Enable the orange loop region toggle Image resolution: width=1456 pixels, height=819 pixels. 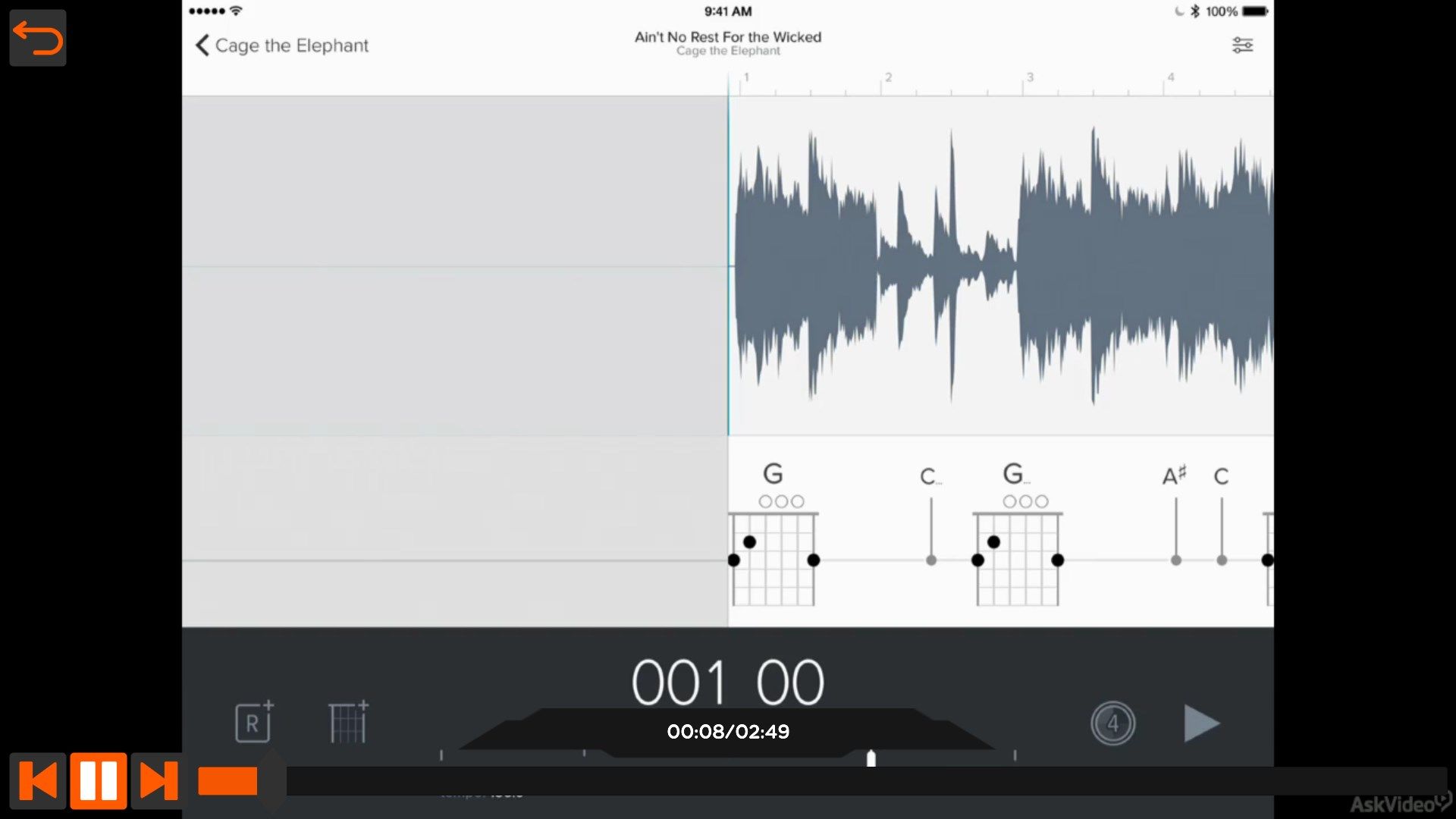click(227, 781)
